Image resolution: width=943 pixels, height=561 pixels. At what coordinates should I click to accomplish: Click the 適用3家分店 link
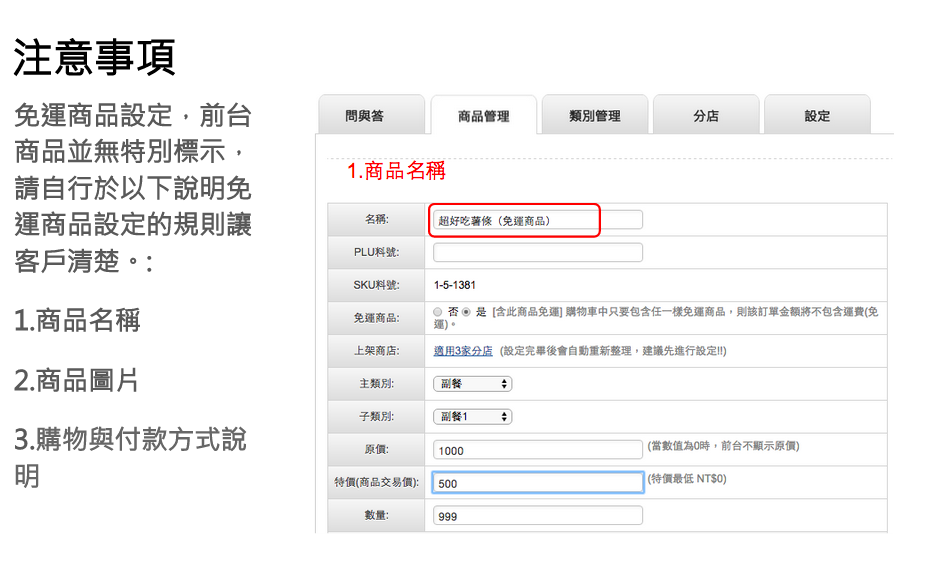tap(463, 351)
